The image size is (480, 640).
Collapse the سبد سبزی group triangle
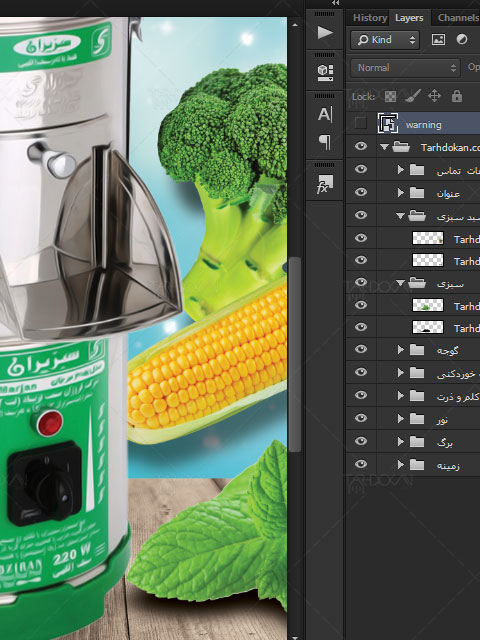pos(400,216)
